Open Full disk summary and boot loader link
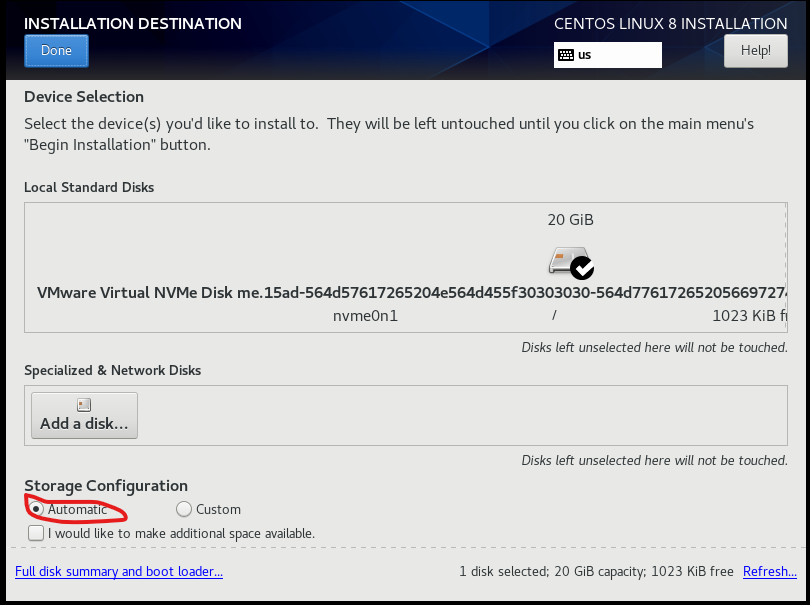 119,571
